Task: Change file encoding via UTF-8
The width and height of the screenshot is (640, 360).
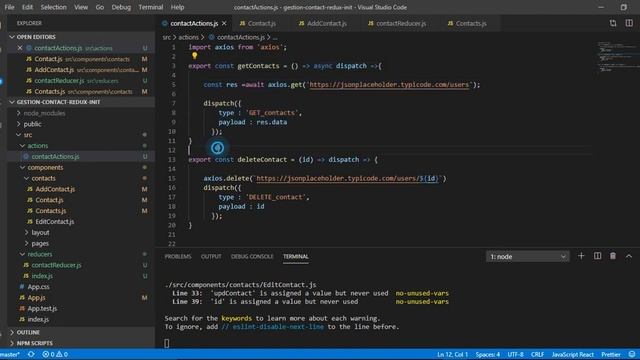Action: pyautogui.click(x=516, y=354)
